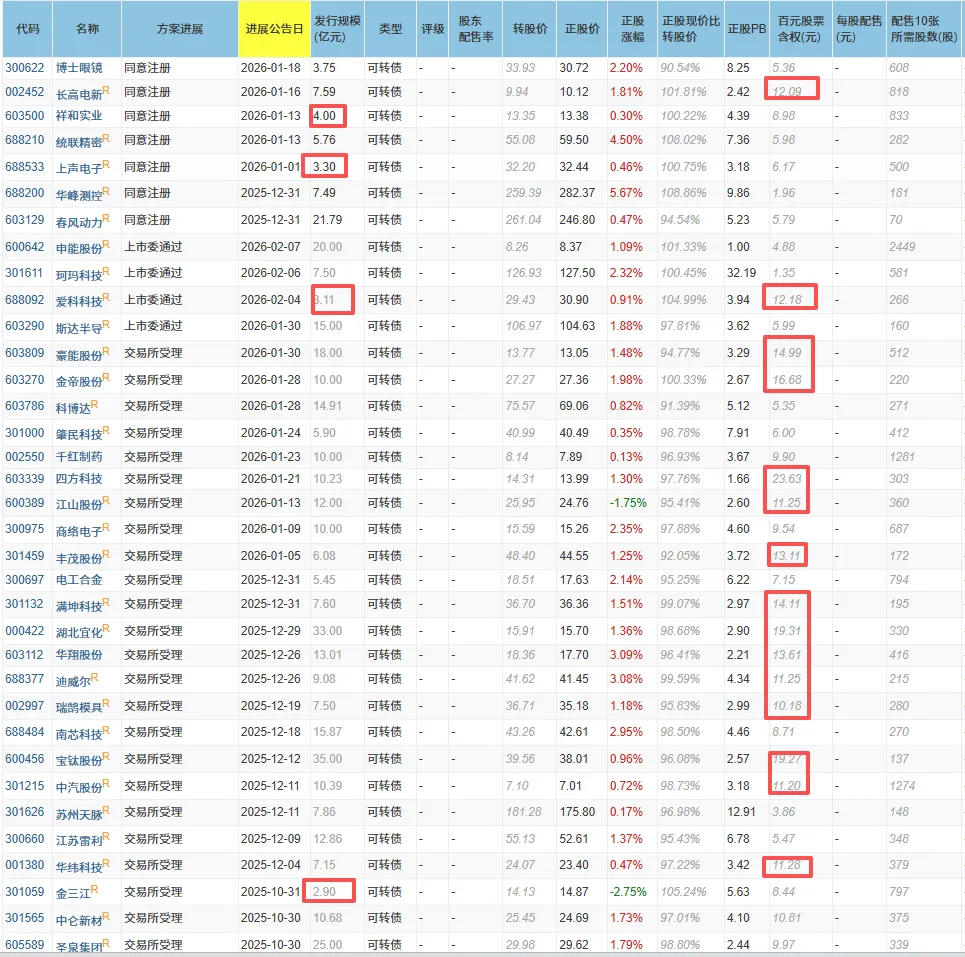Open the 博士眼镜 name link
965x957 pixels.
(79, 68)
